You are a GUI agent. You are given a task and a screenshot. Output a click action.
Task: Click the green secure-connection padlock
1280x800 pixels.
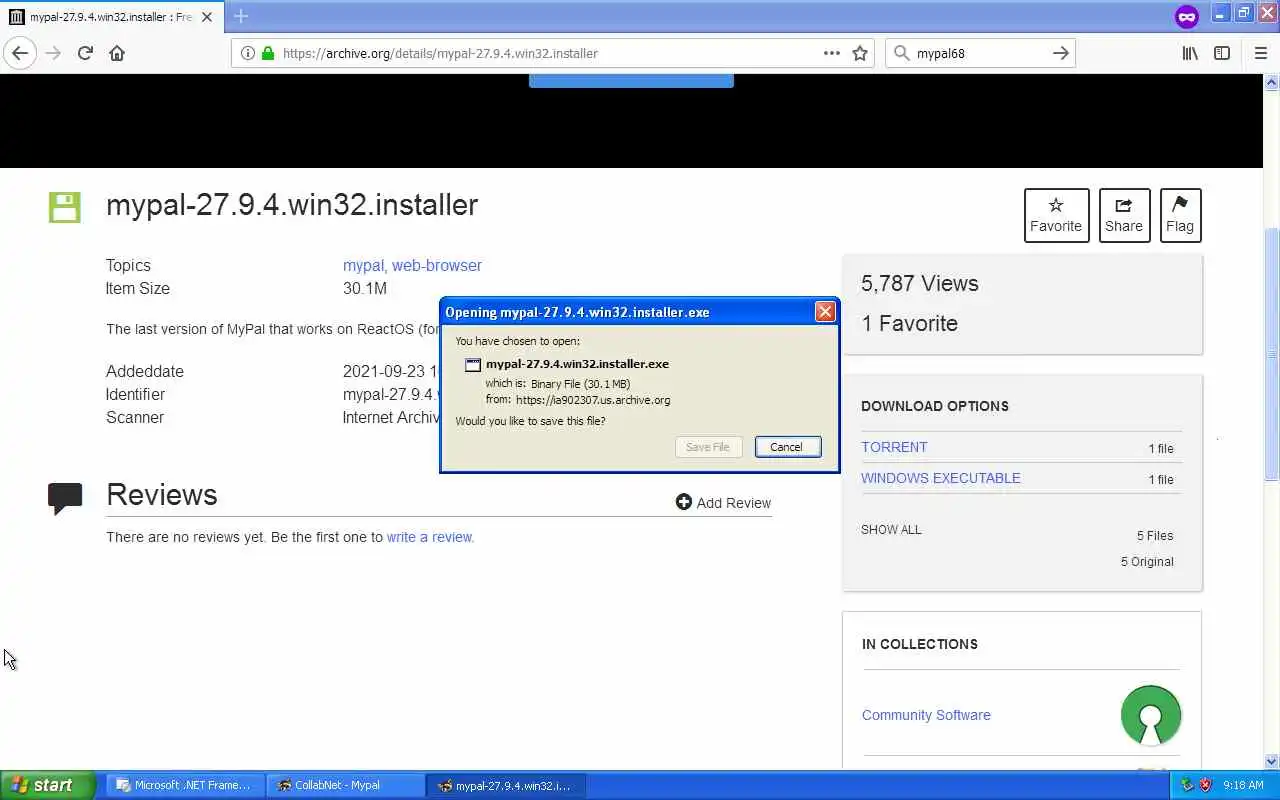pos(267,53)
